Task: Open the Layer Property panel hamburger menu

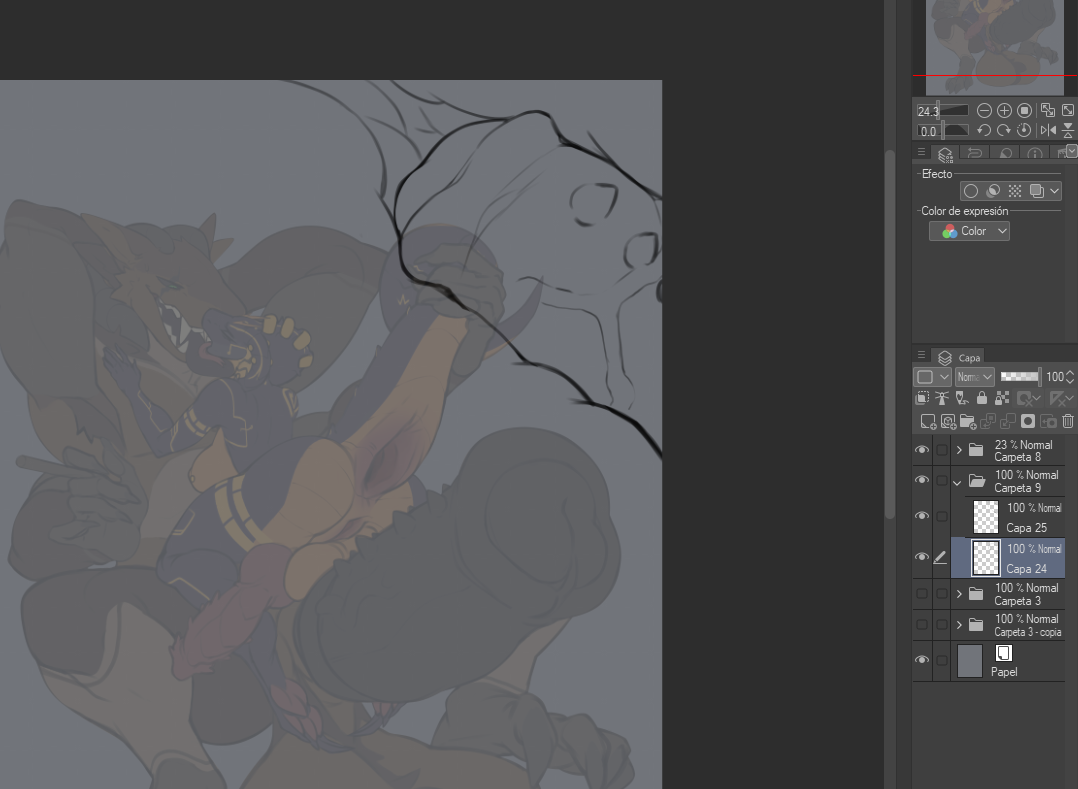Action: click(921, 152)
